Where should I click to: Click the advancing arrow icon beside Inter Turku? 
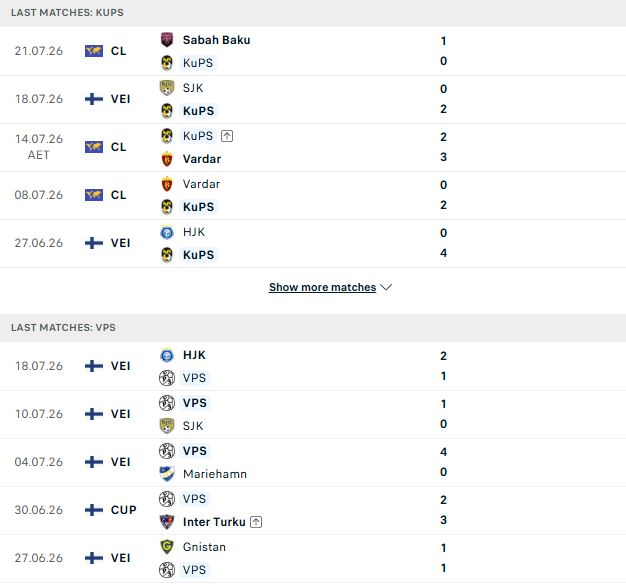pyautogui.click(x=256, y=522)
